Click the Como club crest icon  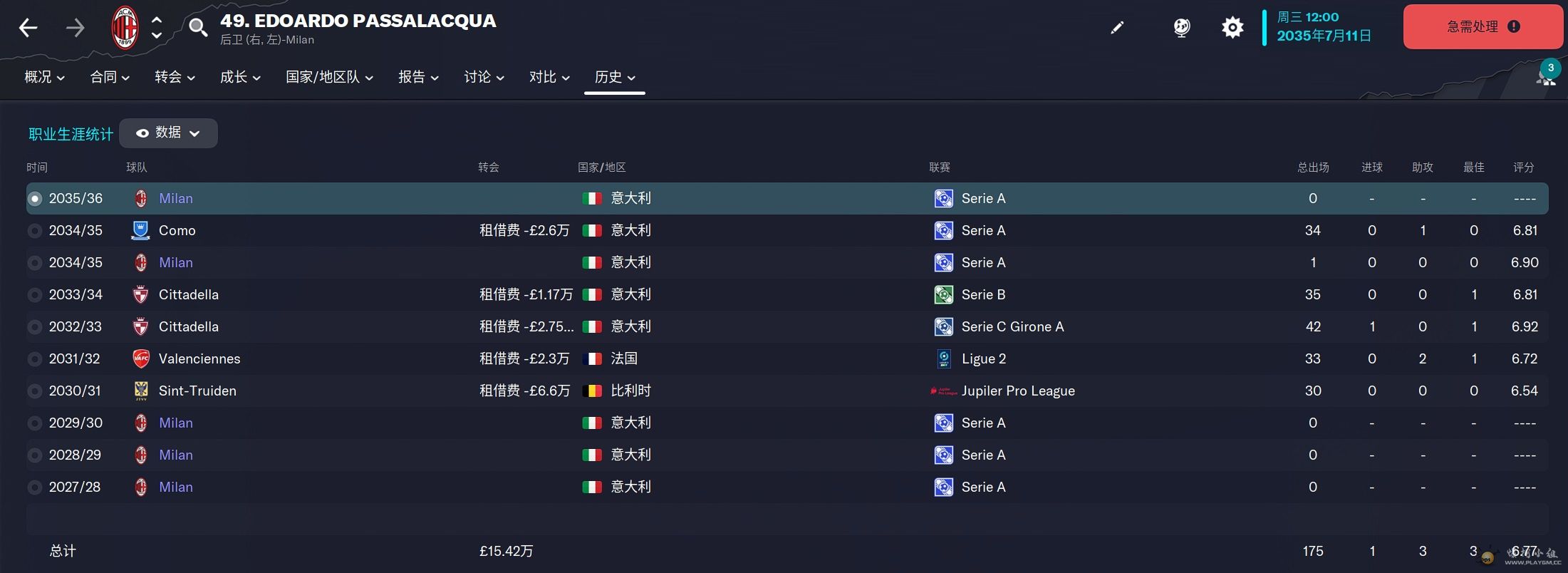click(140, 230)
